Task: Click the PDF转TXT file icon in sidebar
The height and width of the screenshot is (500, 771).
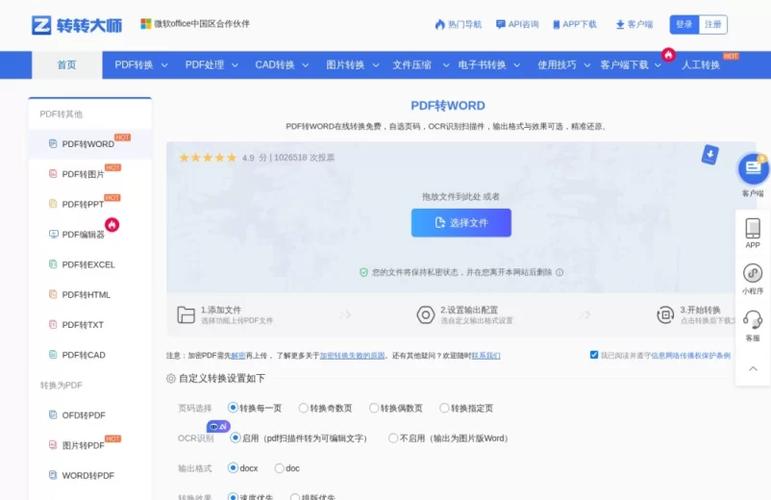Action: [53, 324]
